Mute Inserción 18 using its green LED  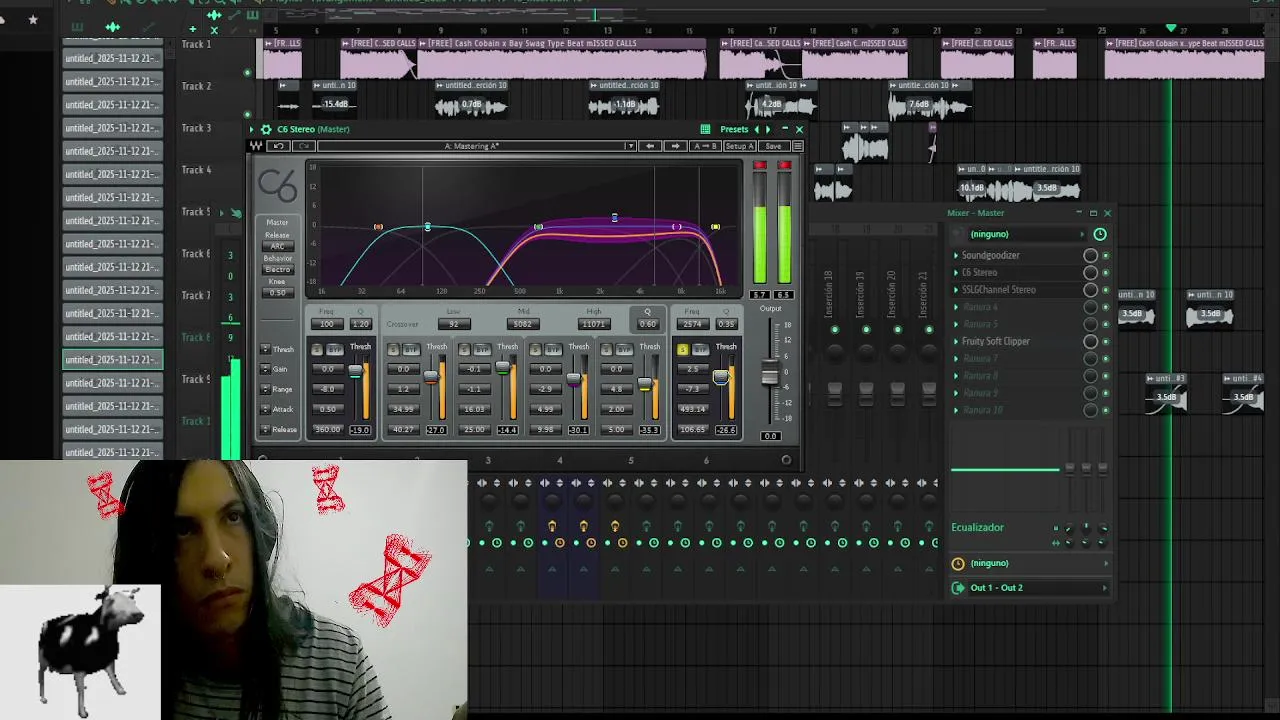[834, 329]
